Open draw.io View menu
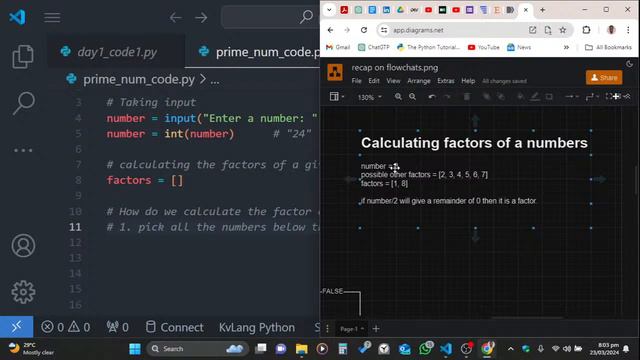This screenshot has height=360, width=640. 393,81
